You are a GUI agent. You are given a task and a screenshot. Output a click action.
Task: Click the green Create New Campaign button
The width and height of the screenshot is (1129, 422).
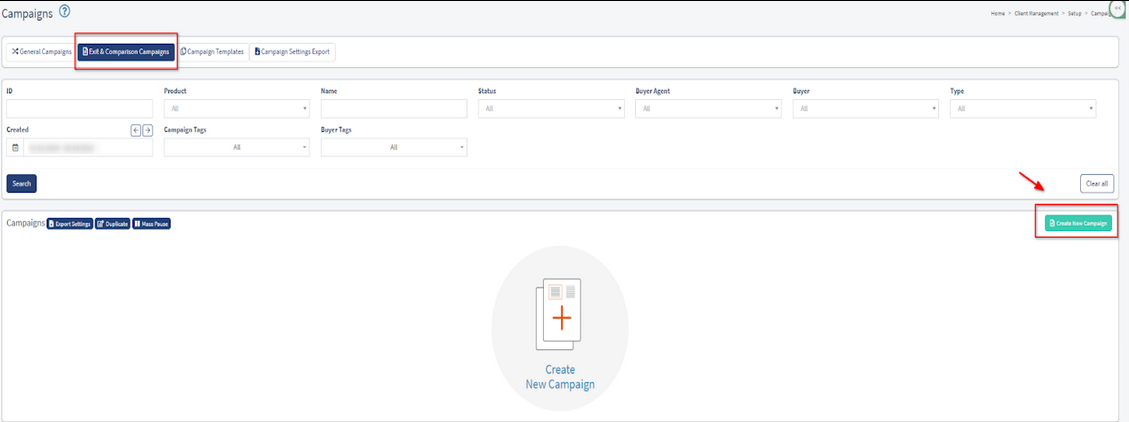click(x=1078, y=223)
